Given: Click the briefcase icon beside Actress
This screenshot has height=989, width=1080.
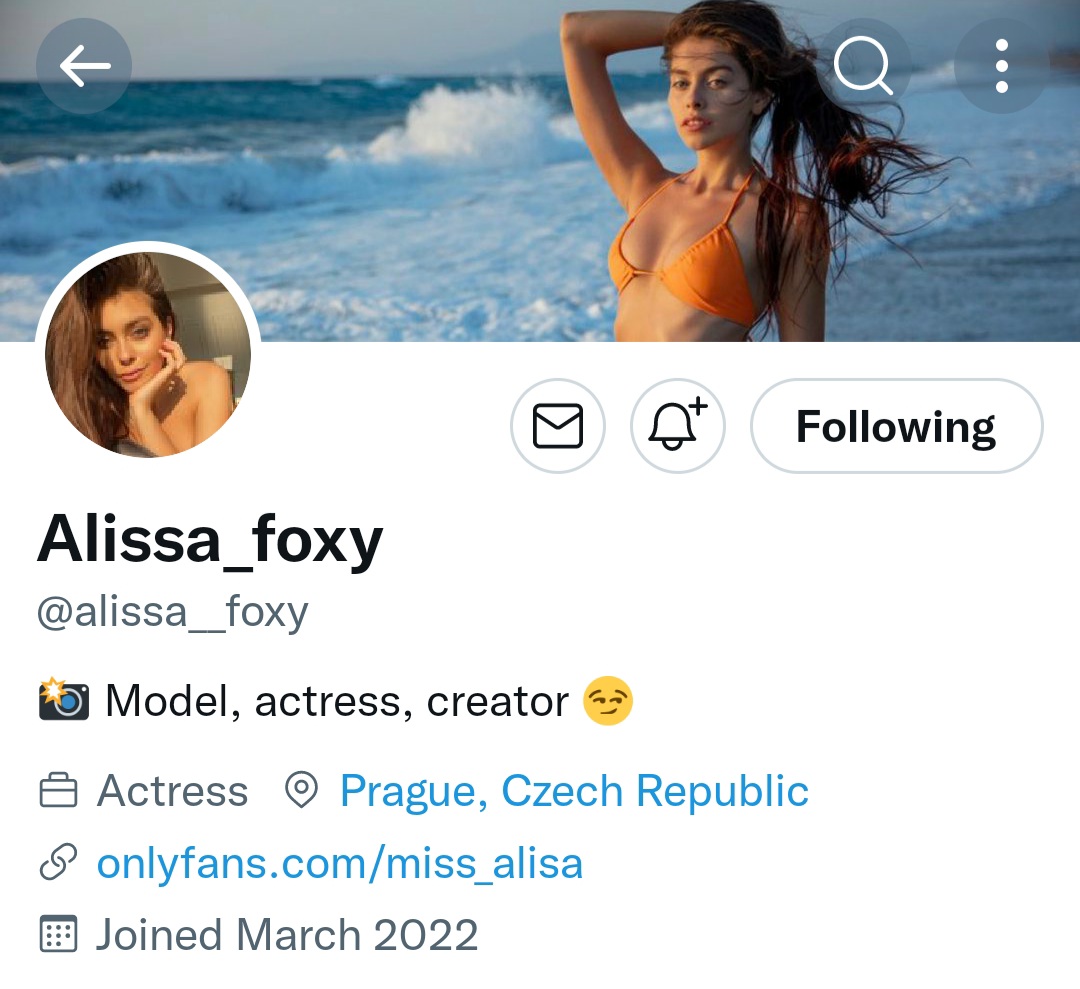Looking at the screenshot, I should point(58,792).
